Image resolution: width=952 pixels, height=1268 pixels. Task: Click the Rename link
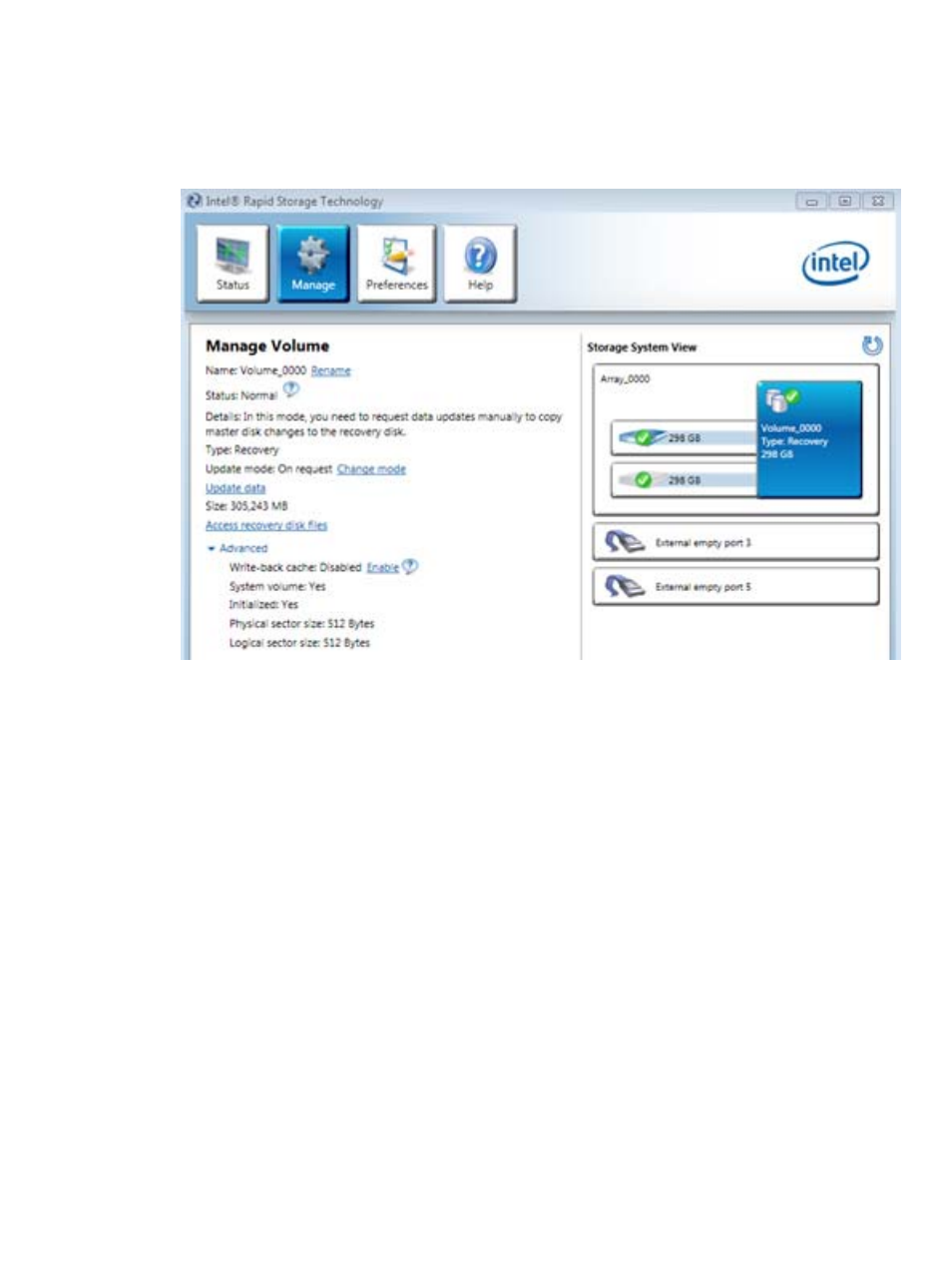[x=330, y=370]
